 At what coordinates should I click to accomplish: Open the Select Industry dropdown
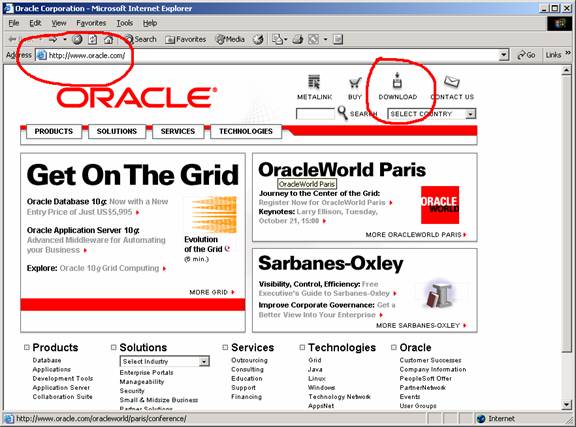(x=165, y=361)
